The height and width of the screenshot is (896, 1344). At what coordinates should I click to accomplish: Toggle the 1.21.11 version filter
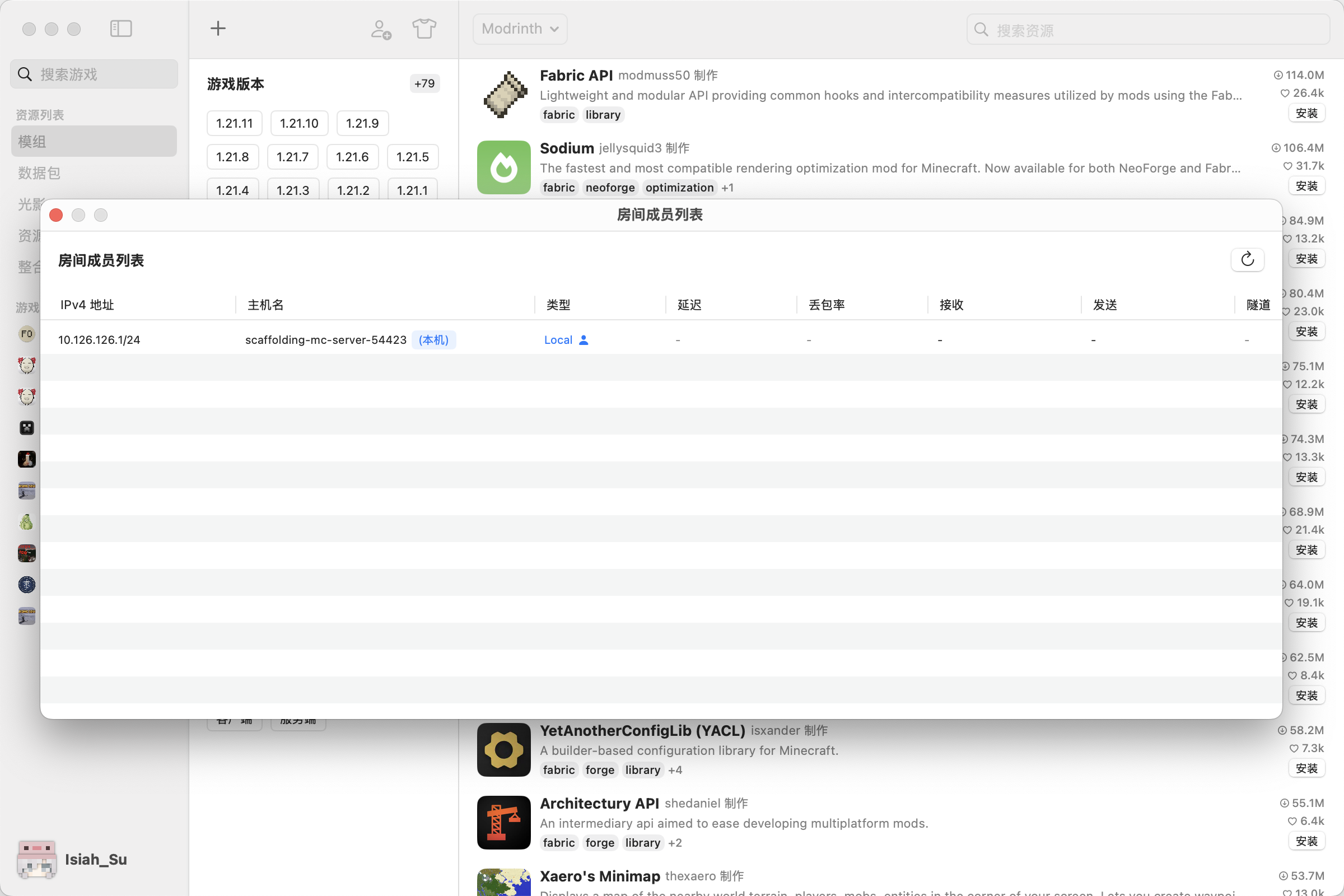click(x=234, y=123)
